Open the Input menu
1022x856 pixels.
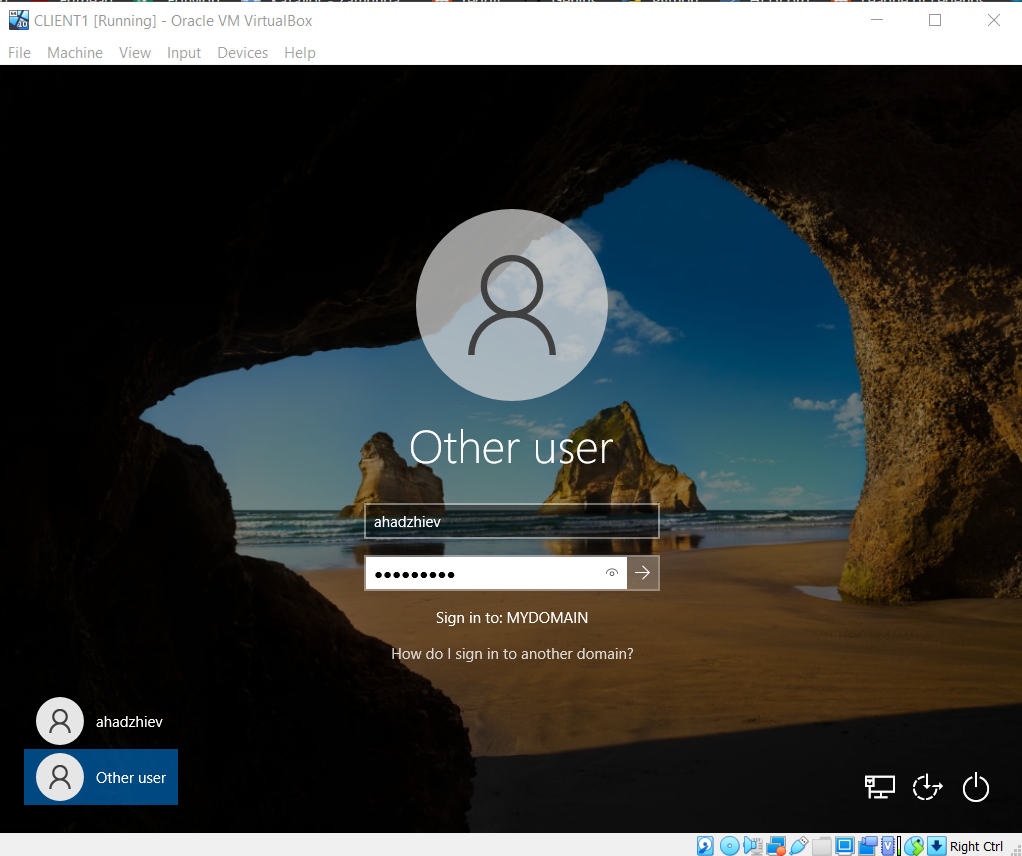tap(184, 53)
